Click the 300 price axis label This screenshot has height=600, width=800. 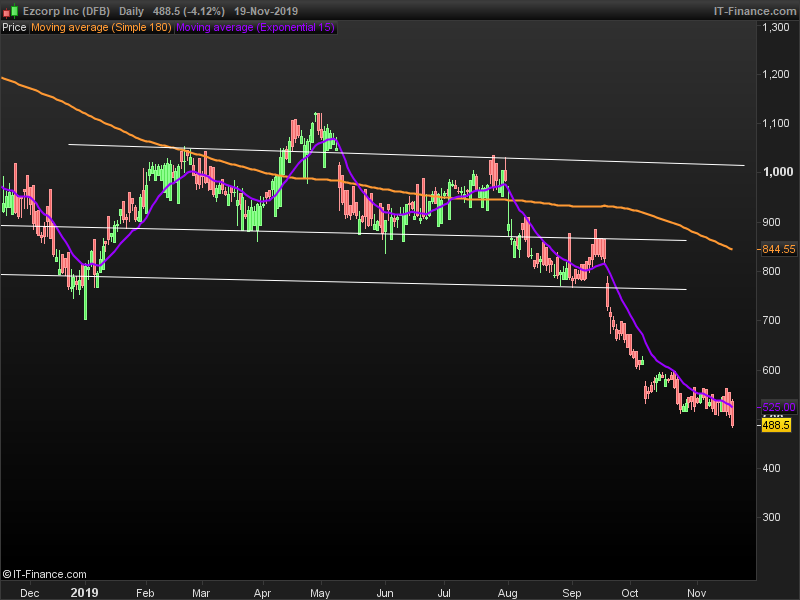tap(771, 517)
